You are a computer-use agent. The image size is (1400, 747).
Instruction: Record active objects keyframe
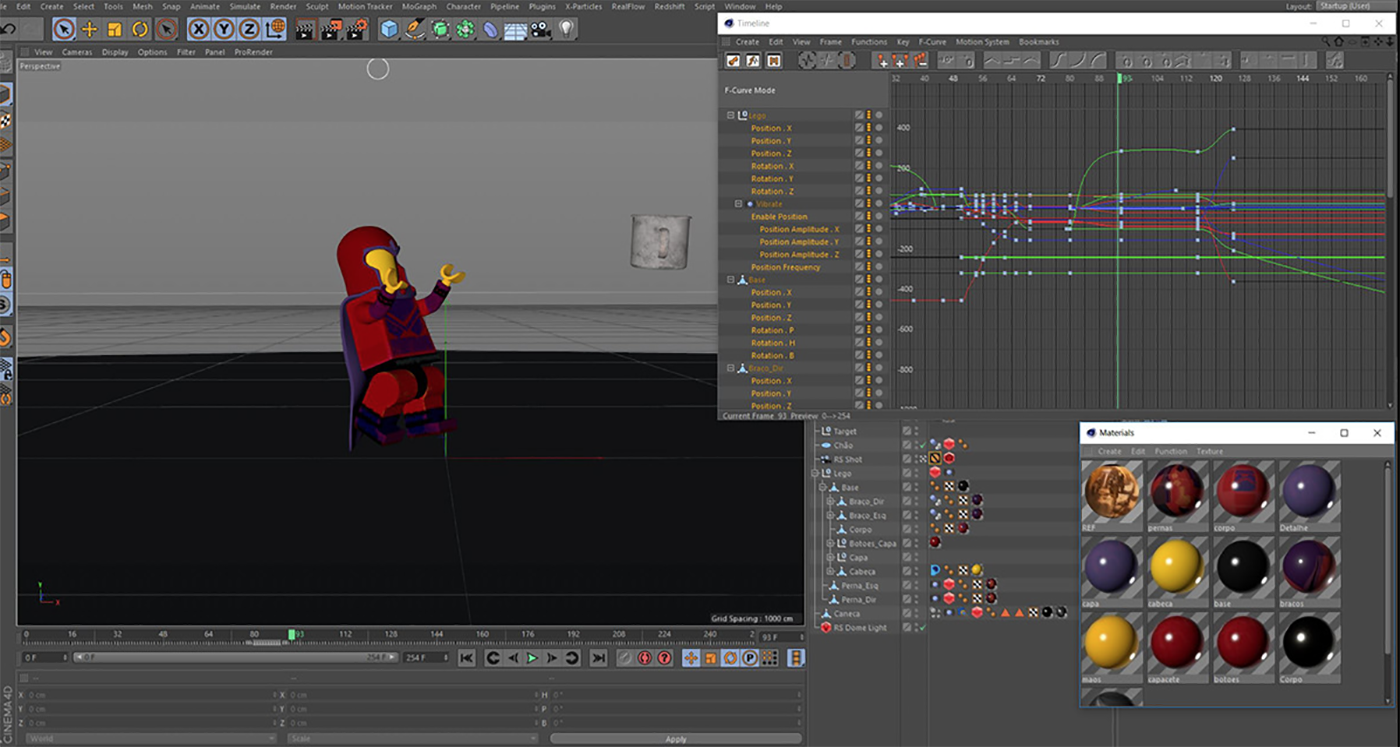point(624,658)
